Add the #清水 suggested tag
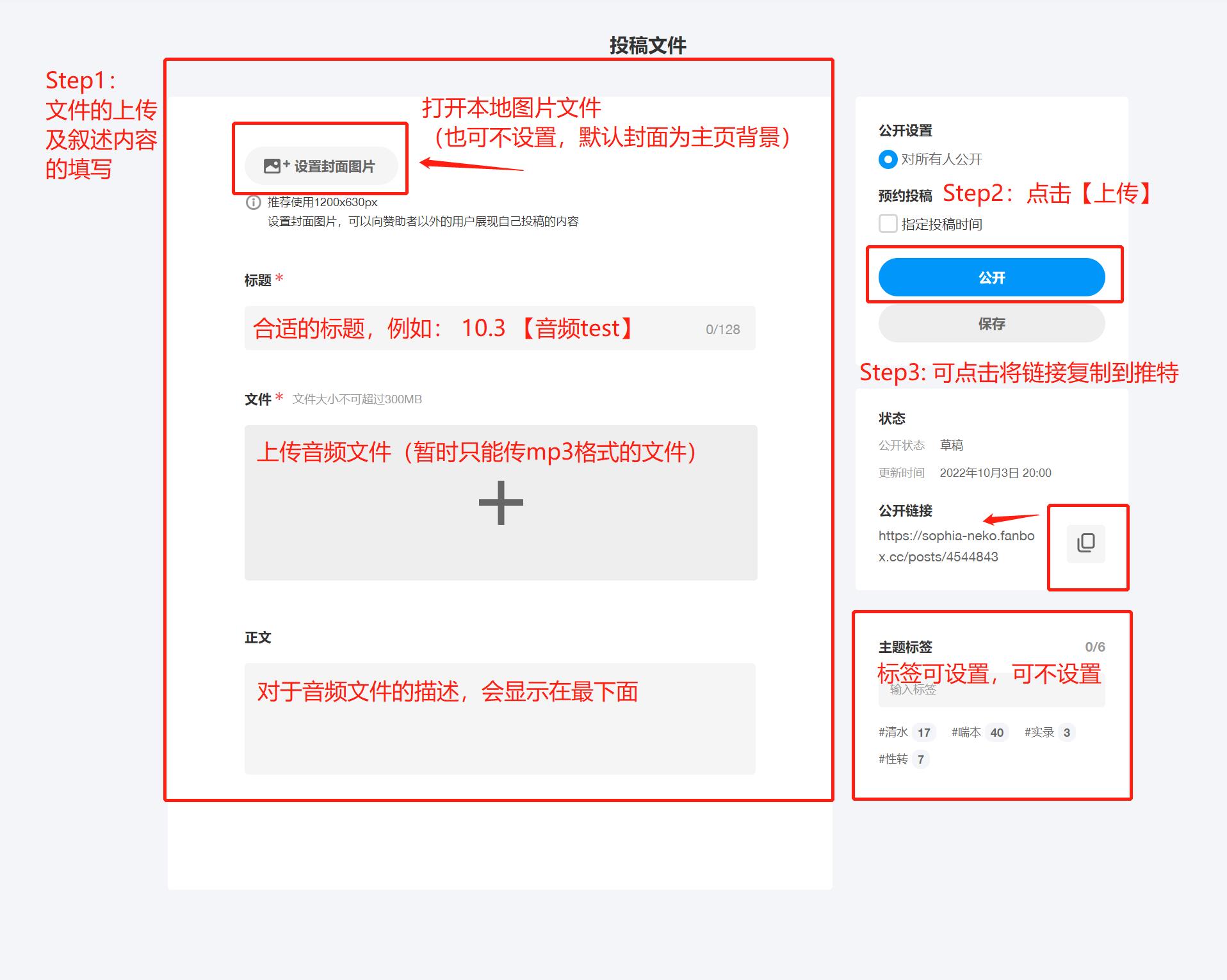 [893, 732]
